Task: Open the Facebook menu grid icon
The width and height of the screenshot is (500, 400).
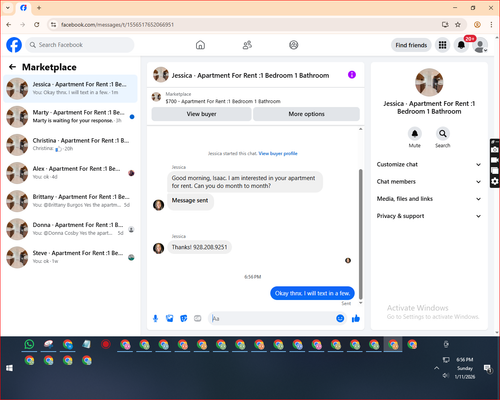Action: pos(442,45)
